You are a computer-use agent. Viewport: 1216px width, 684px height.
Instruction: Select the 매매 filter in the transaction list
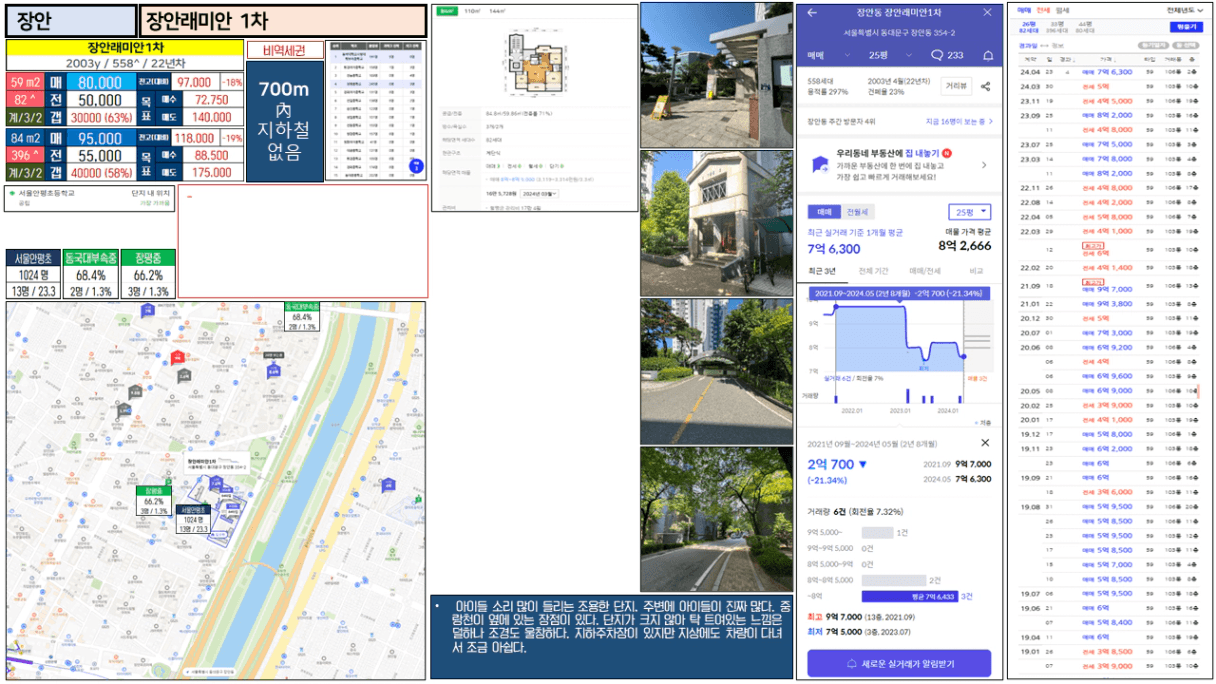[1024, 9]
